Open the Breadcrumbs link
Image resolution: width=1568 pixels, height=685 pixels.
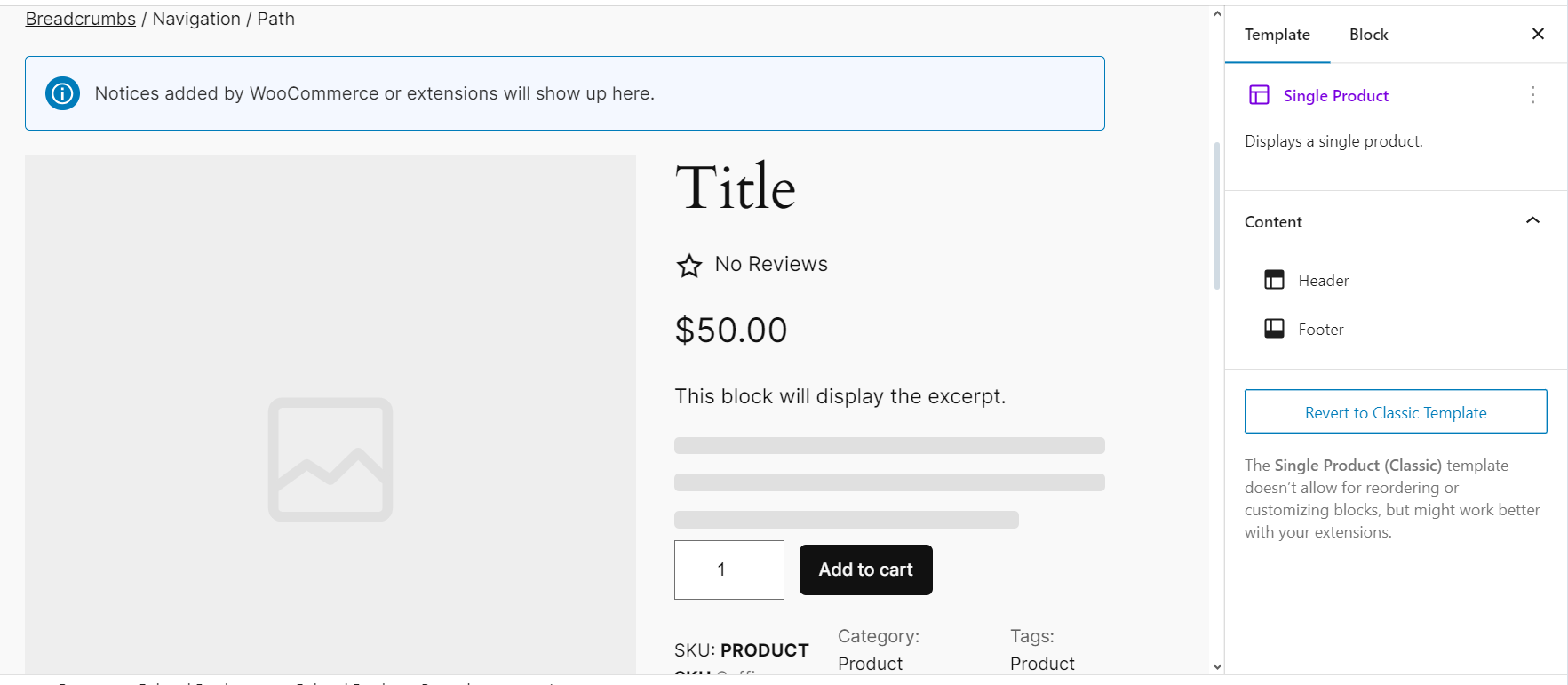point(79,18)
